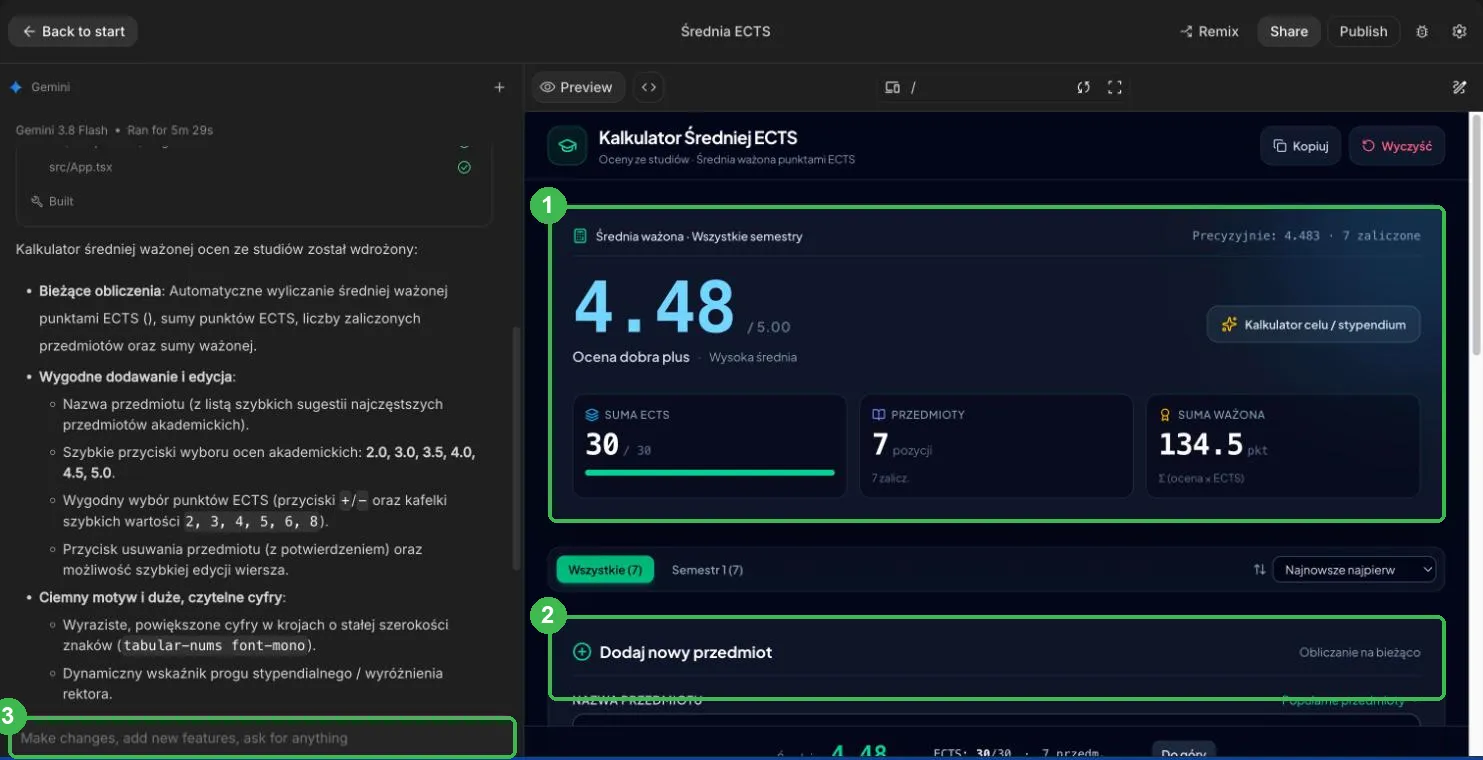Switch to the Preview tab
Viewport: 1483px width, 760px height.
click(577, 87)
